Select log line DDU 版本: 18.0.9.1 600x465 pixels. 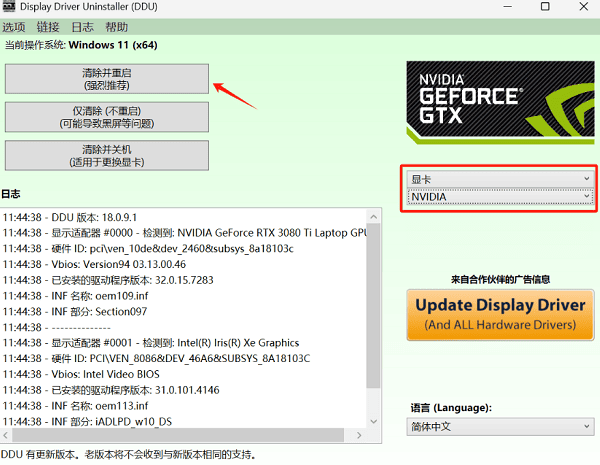(x=70, y=217)
